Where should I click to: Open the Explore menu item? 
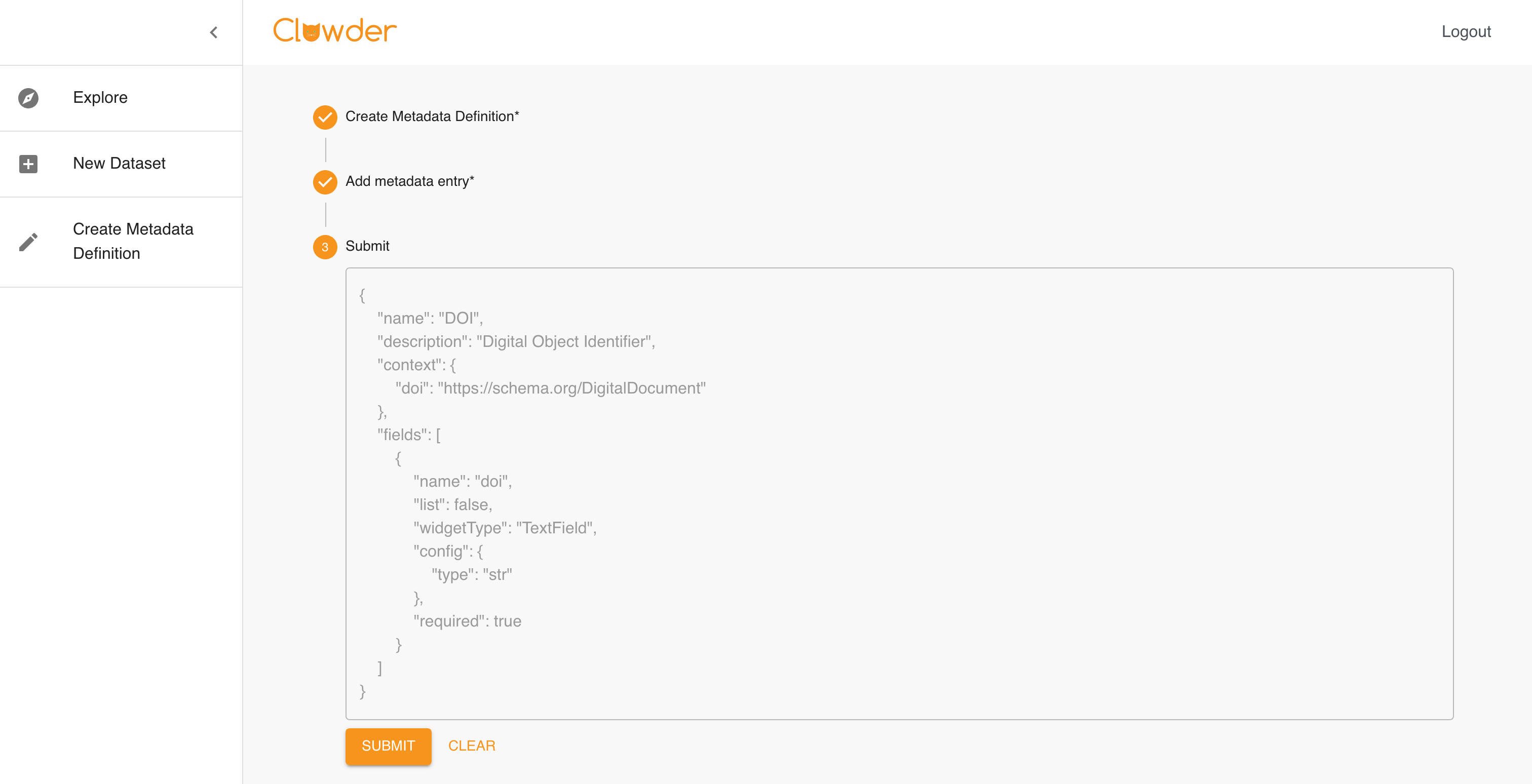100,97
